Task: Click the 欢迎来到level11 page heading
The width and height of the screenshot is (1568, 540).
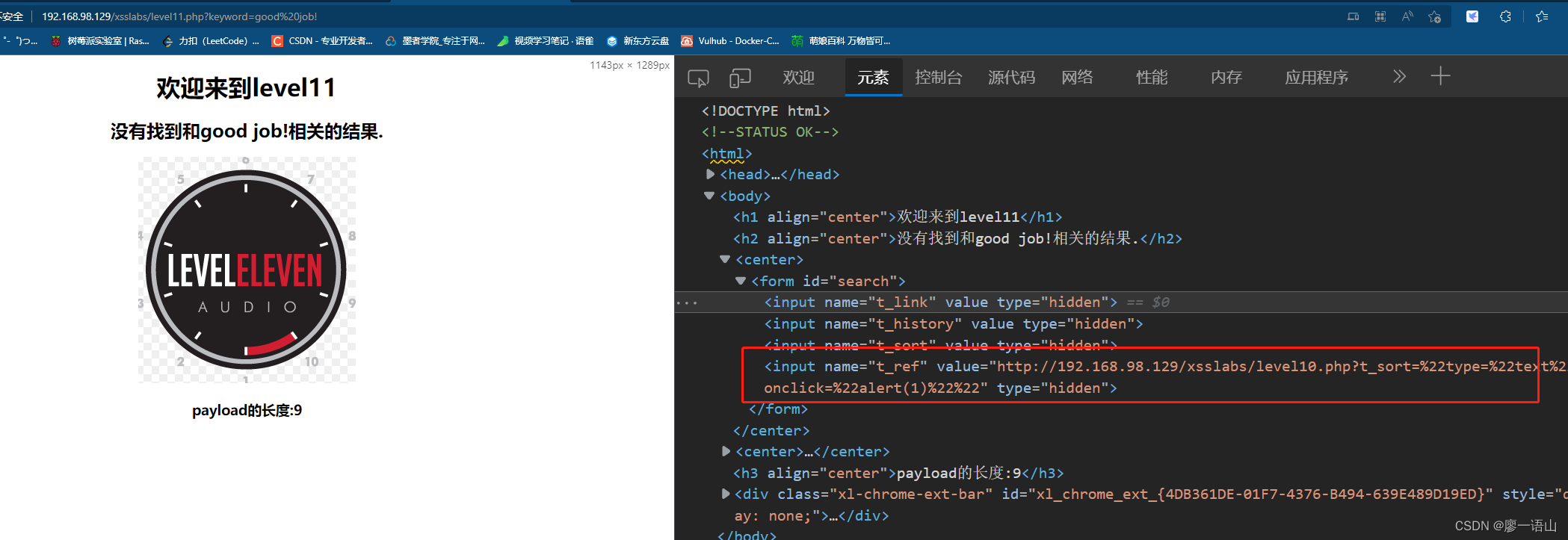Action: pyautogui.click(x=246, y=88)
